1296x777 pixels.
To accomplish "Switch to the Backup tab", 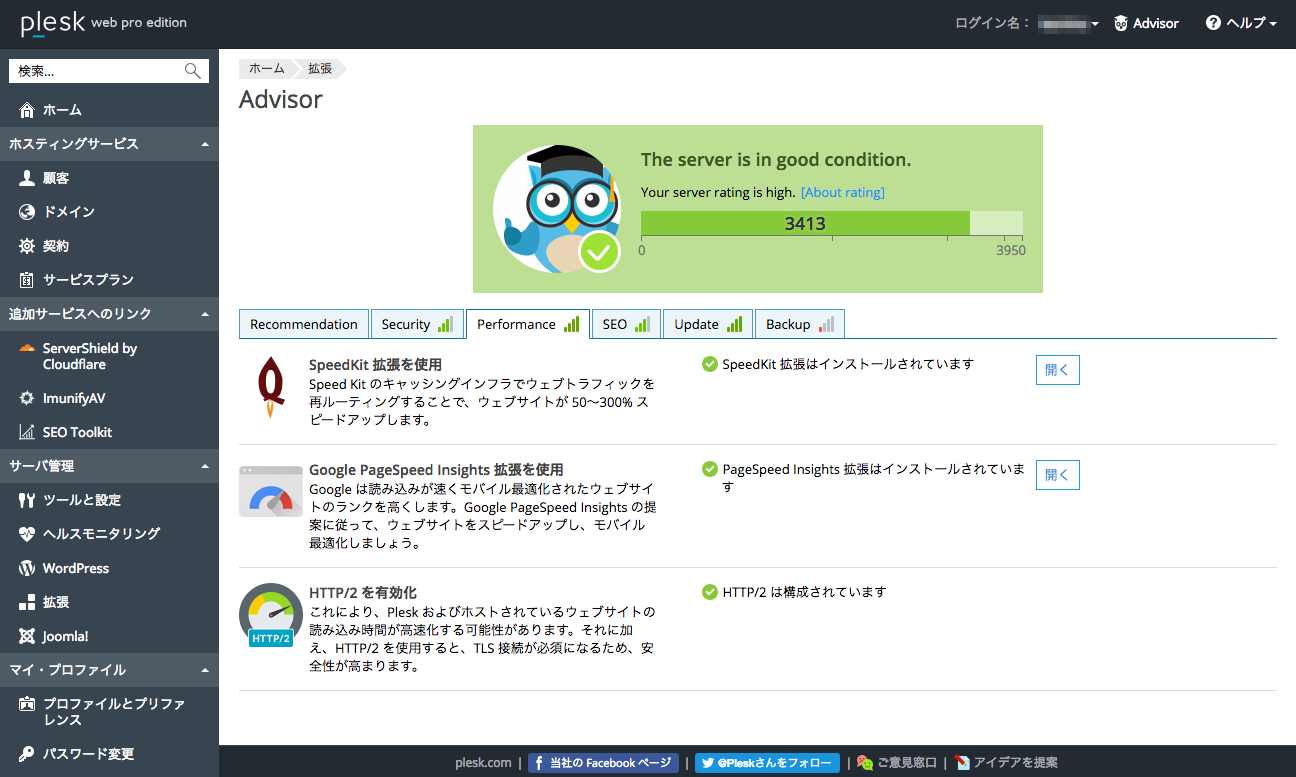I will tap(799, 324).
